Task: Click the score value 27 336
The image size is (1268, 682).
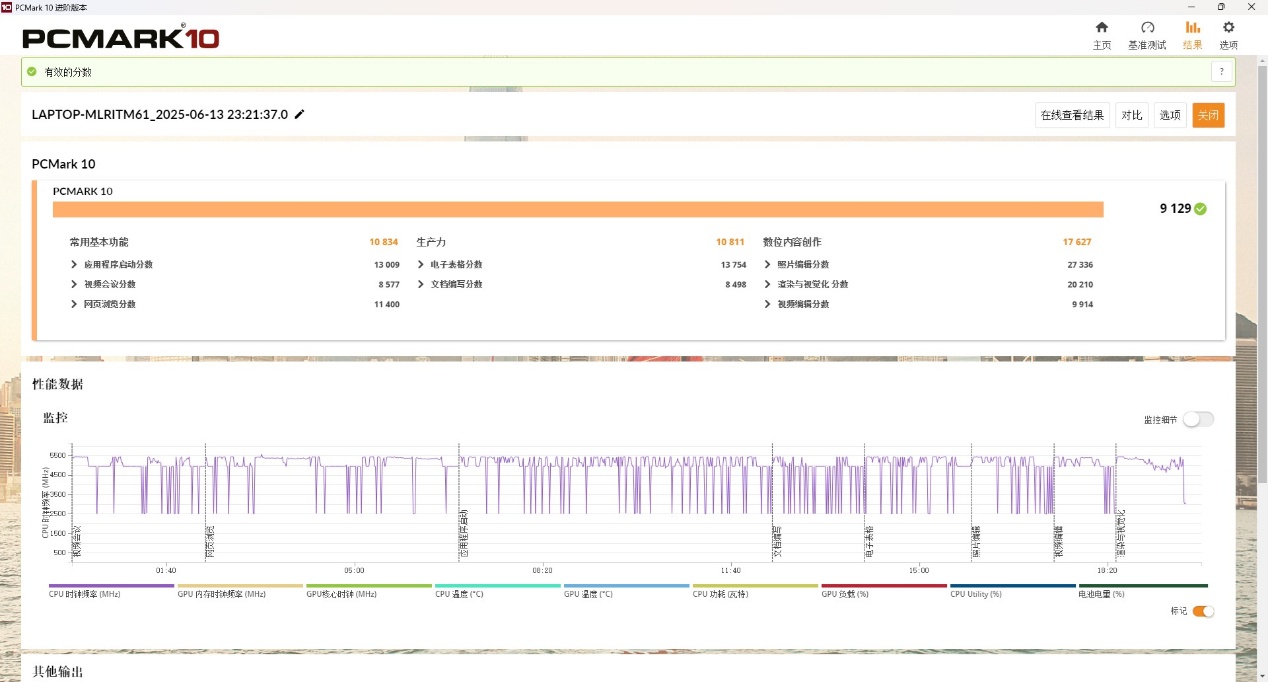Action: [1080, 265]
